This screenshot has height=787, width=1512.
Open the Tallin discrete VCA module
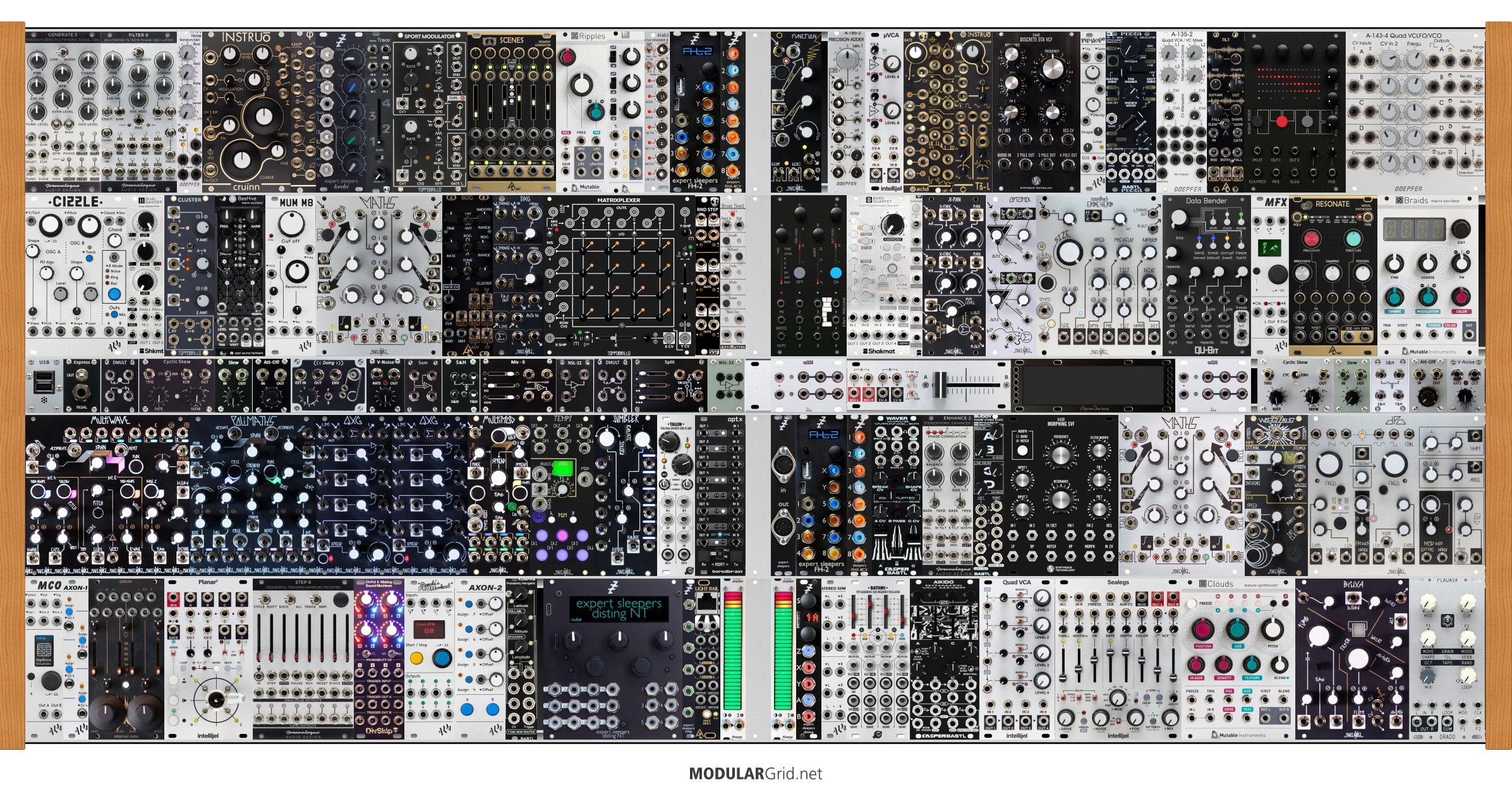676,495
